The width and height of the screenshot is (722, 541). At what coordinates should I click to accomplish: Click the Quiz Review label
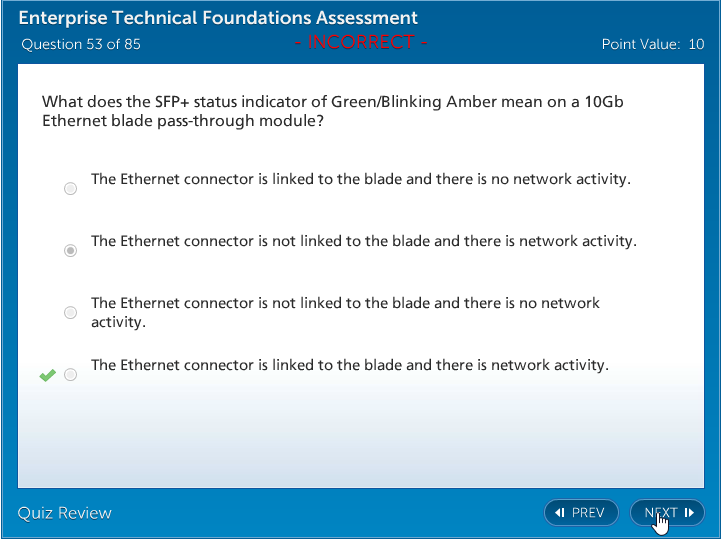coord(65,513)
